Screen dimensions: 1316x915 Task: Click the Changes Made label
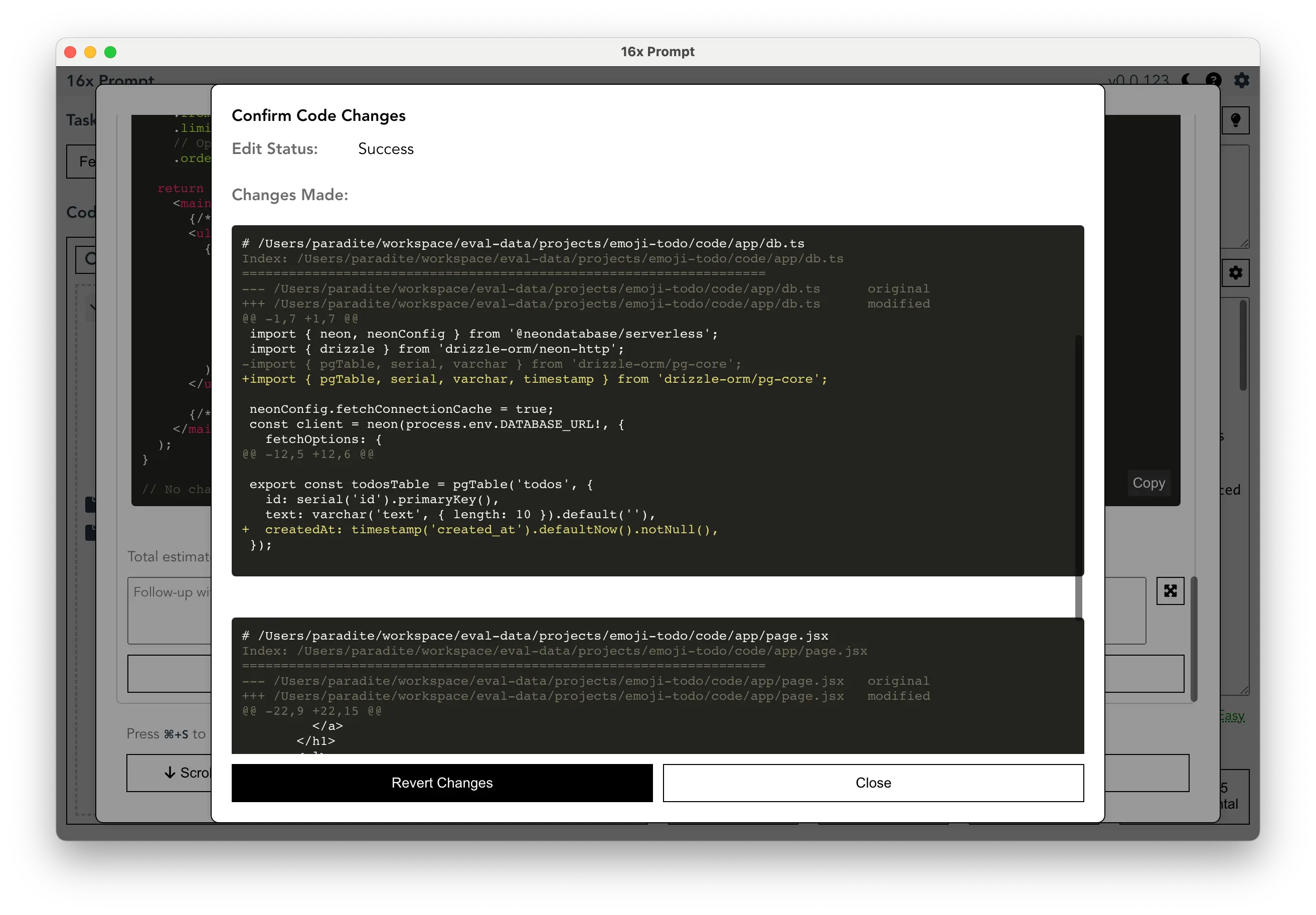[x=290, y=195]
